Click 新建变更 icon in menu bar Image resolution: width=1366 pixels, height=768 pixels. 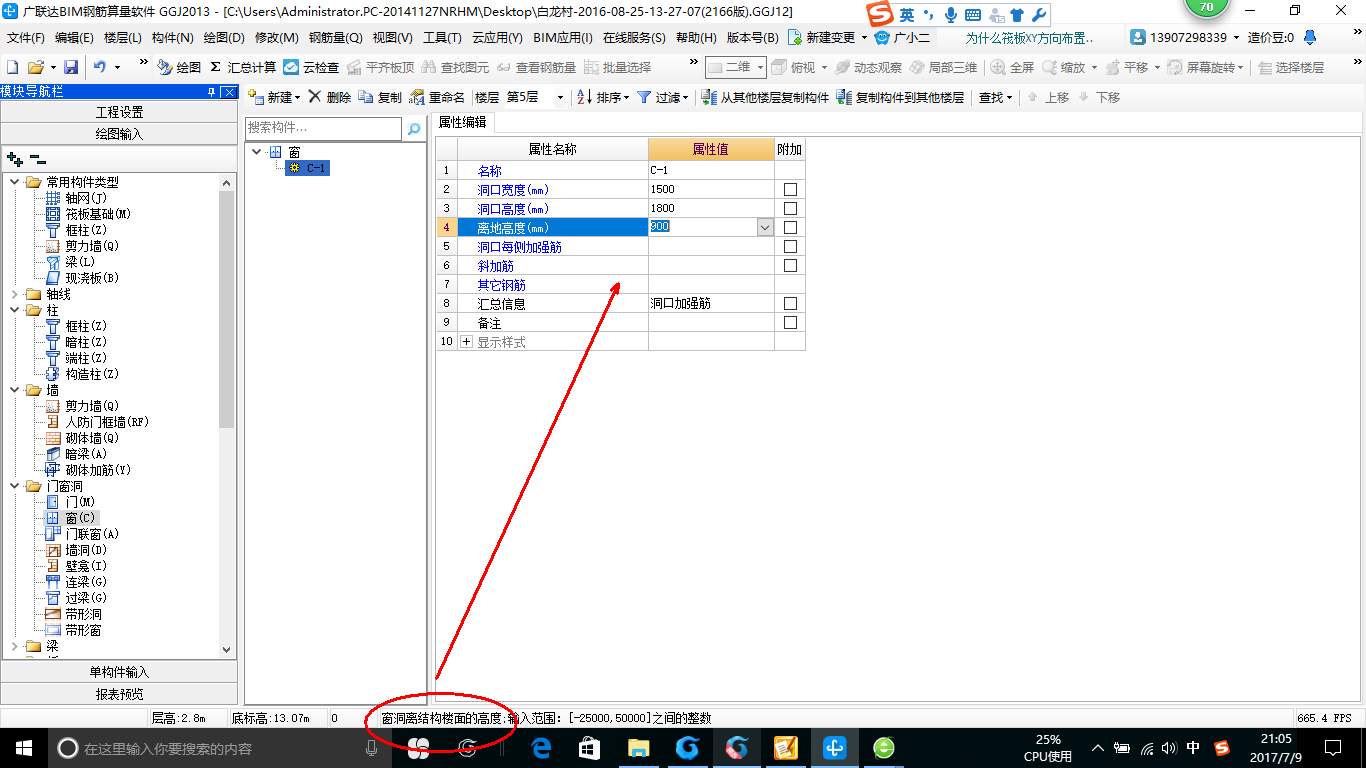[x=795, y=37]
